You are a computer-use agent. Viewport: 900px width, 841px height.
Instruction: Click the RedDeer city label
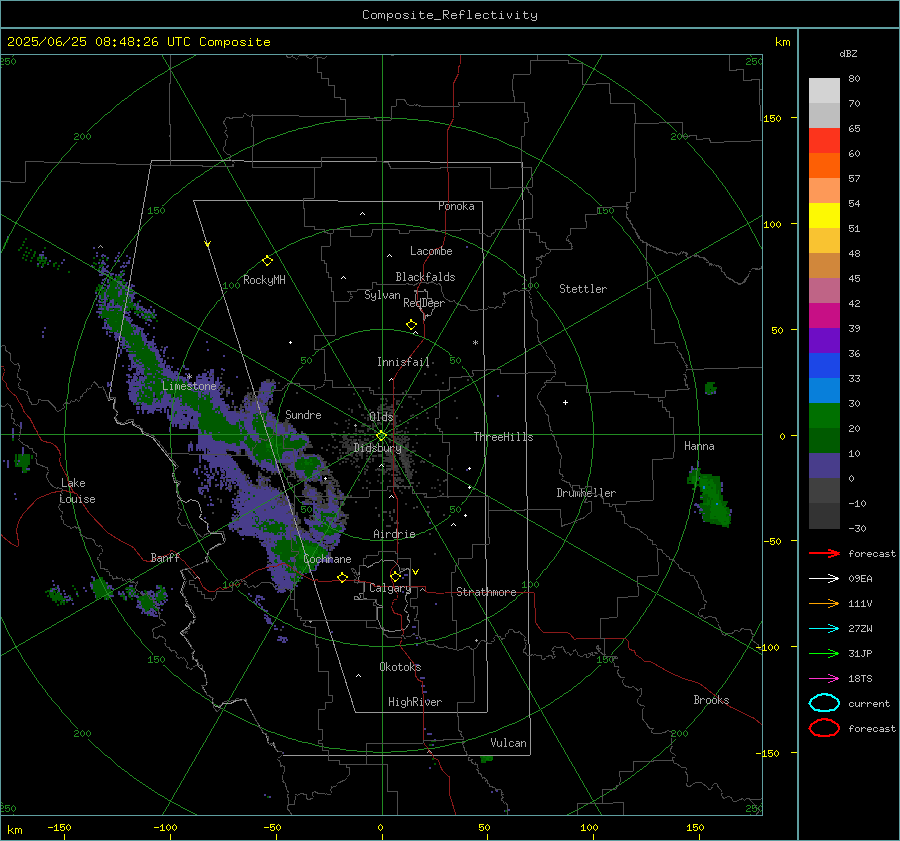tap(424, 303)
